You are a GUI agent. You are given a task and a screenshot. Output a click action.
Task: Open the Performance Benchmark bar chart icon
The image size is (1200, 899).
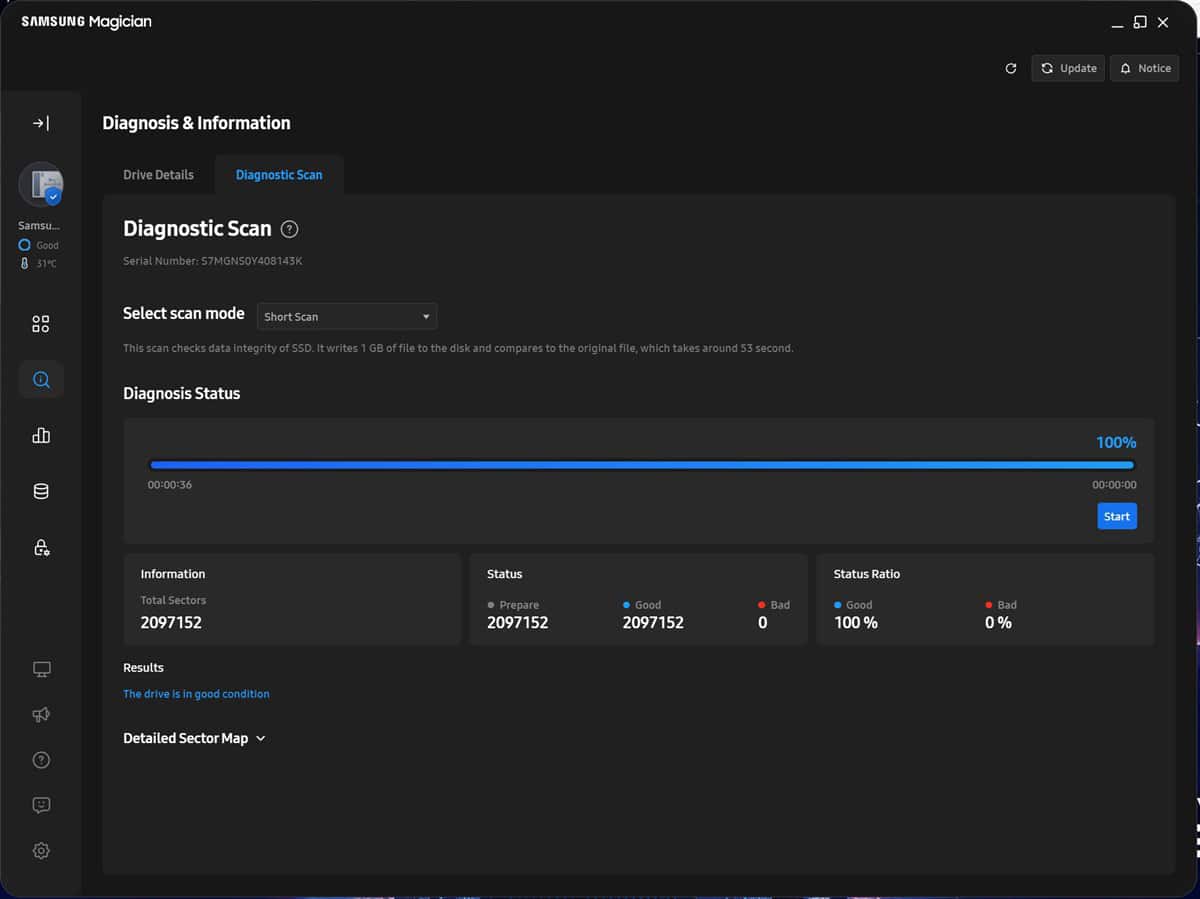click(40, 435)
